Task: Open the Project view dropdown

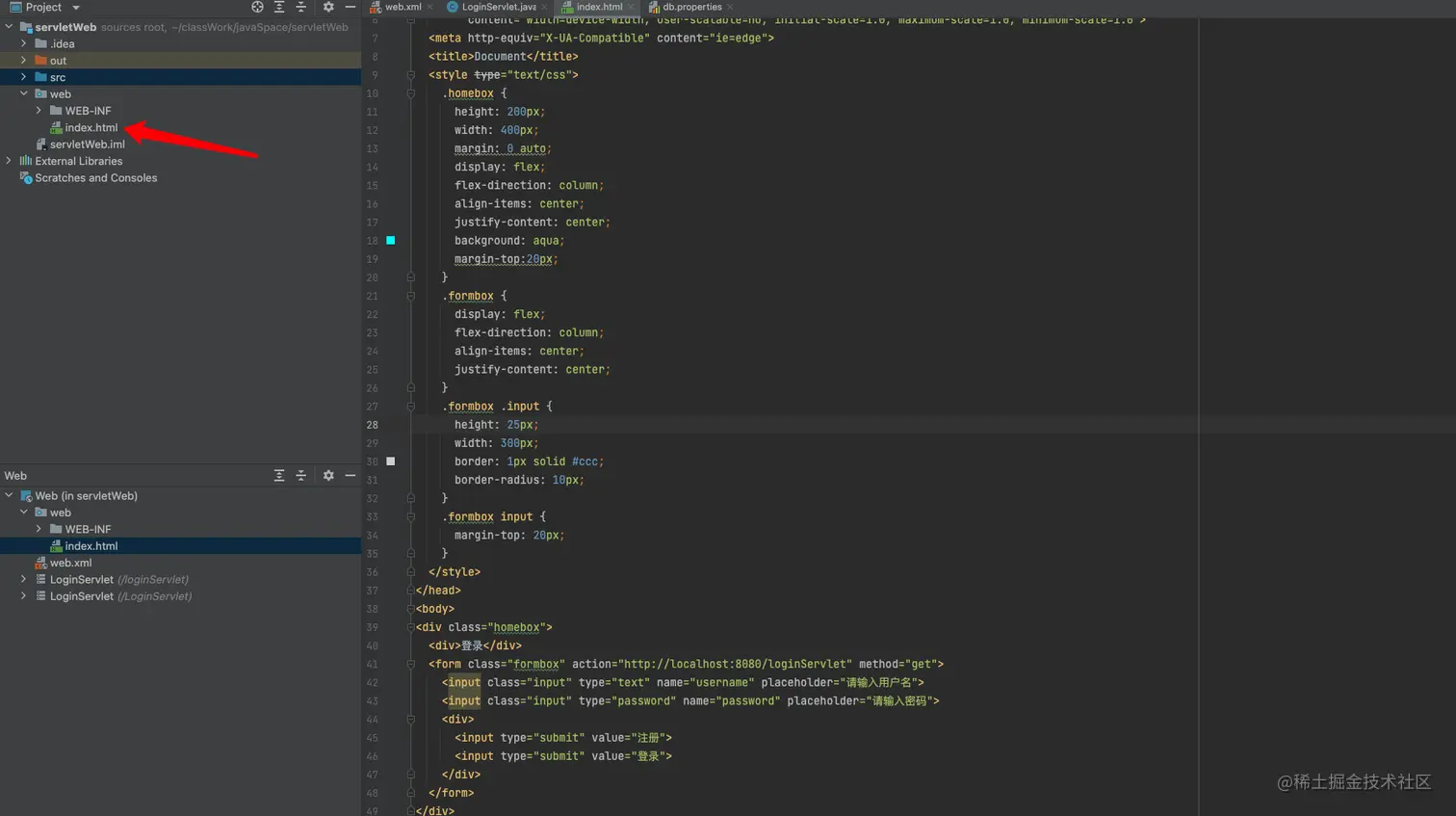Action: 76,8
